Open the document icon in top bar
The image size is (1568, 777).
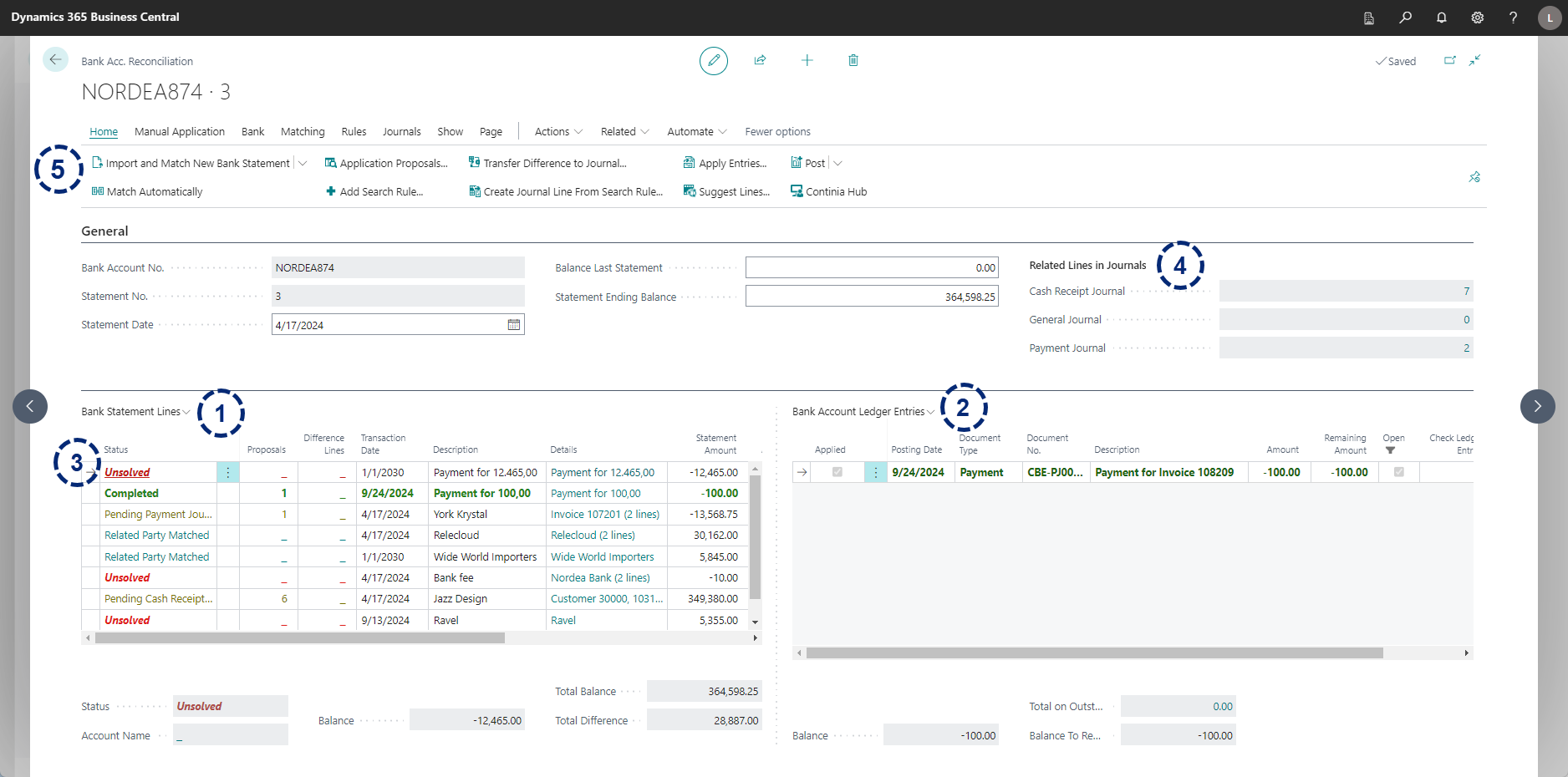tap(1369, 18)
